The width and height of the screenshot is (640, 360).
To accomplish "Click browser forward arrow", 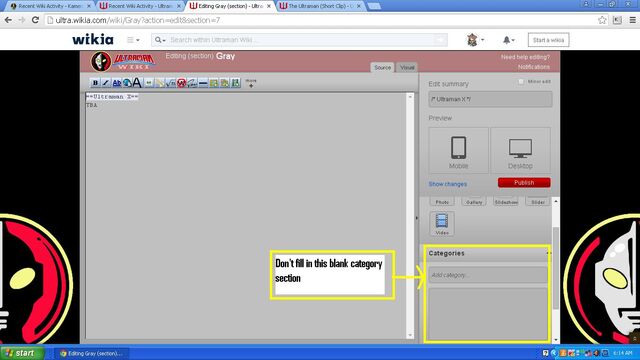I will coord(22,20).
